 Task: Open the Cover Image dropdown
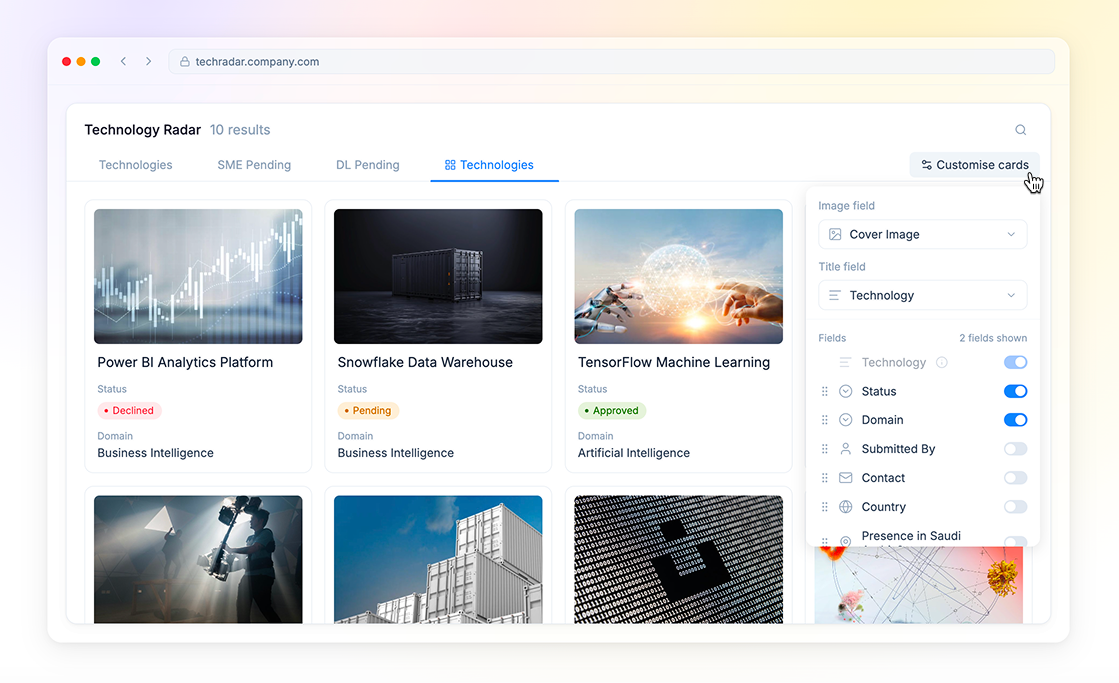pyautogui.click(x=923, y=234)
